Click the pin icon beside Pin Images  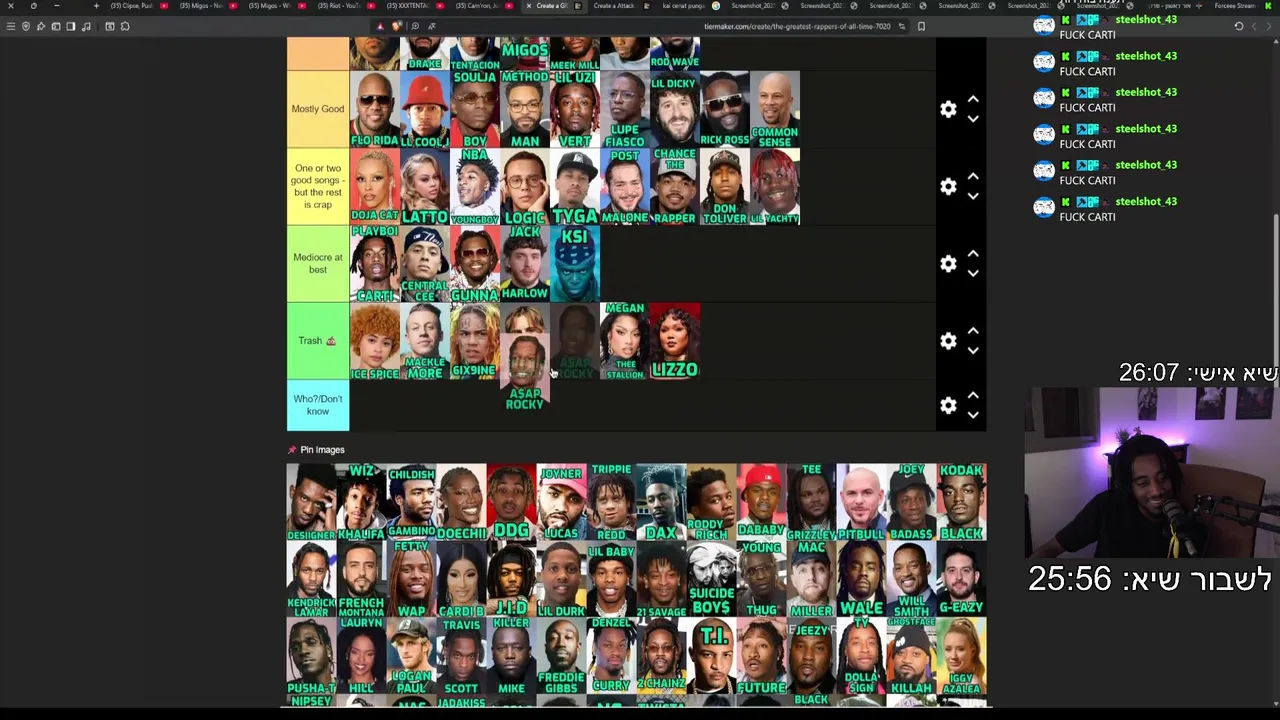292,450
